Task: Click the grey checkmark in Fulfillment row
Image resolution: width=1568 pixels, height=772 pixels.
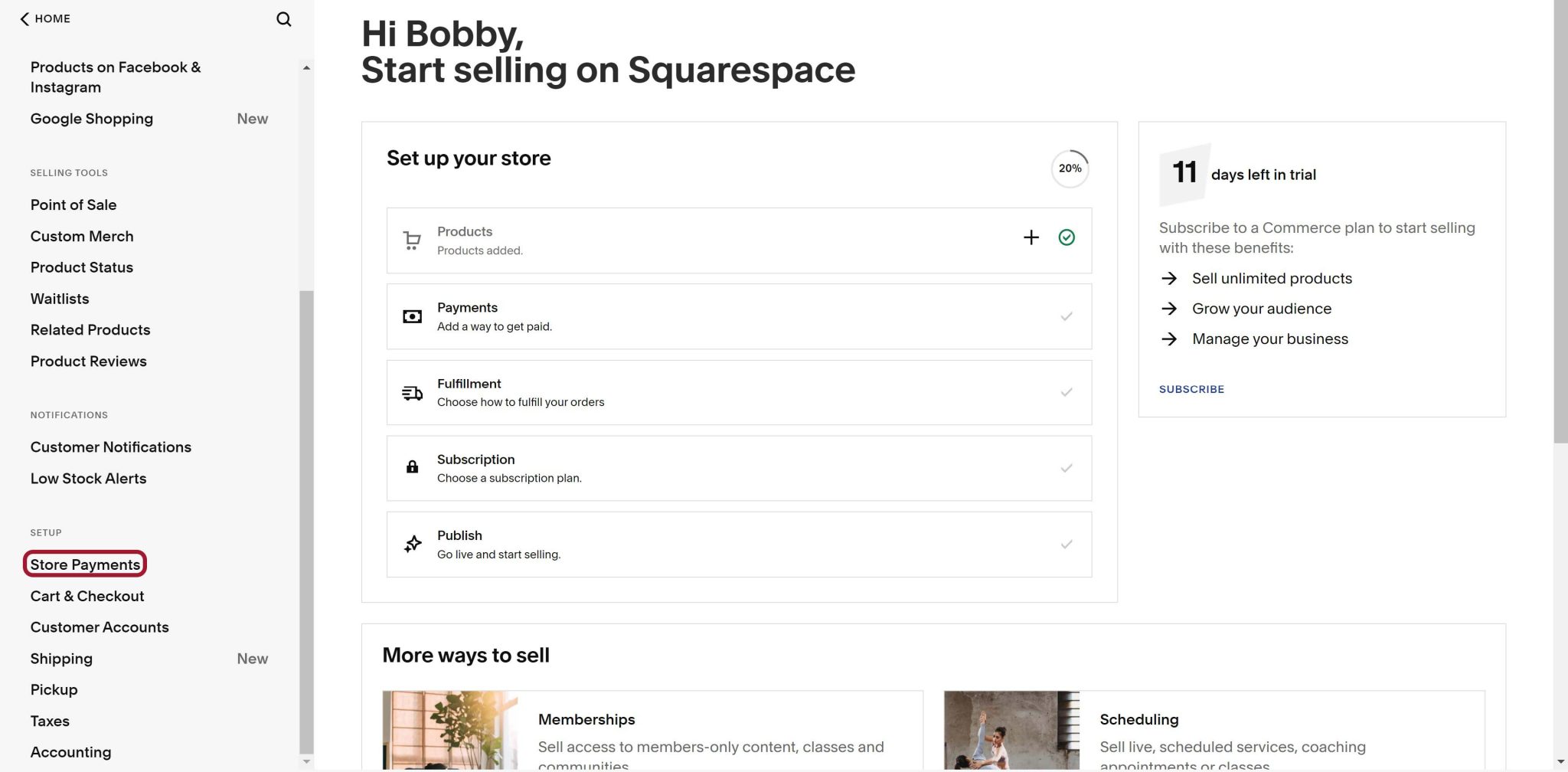Action: [x=1067, y=392]
